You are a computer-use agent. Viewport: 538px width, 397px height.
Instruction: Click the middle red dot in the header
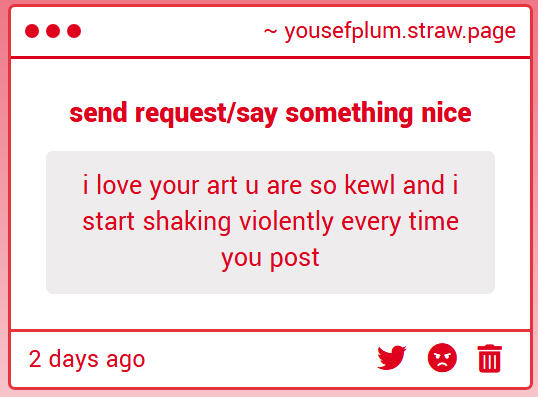coord(53,31)
